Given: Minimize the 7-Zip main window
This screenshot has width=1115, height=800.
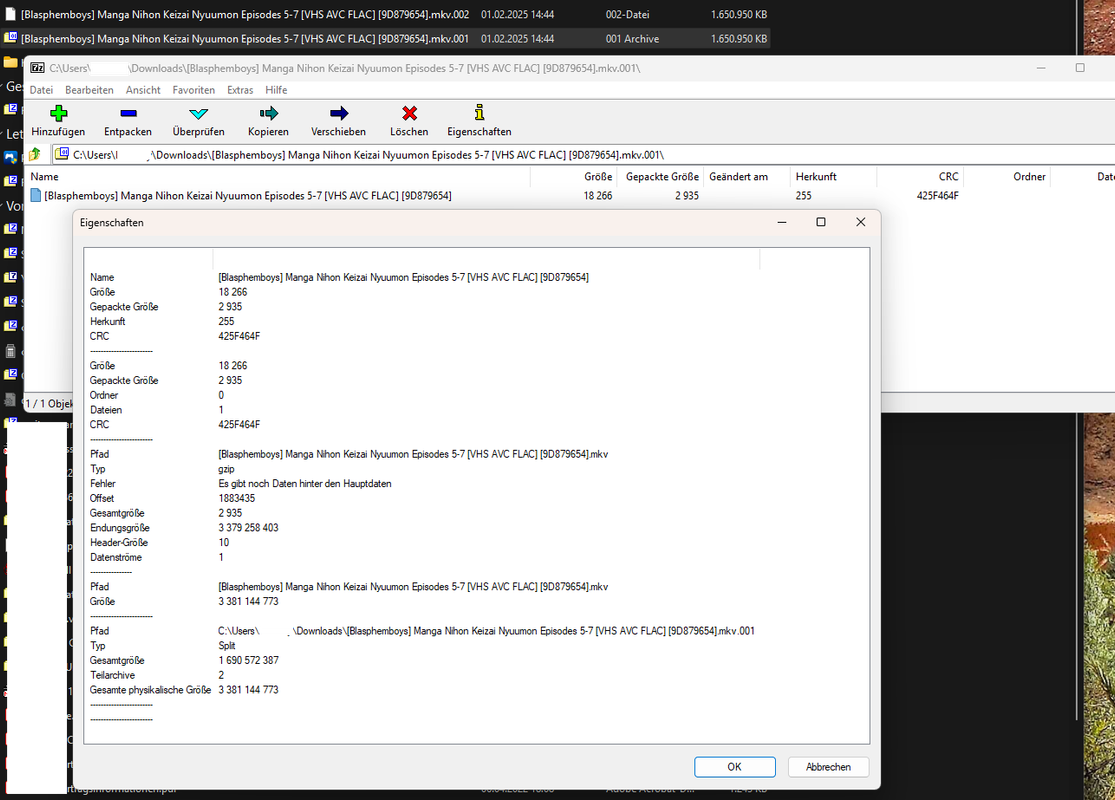Looking at the screenshot, I should pos(1041,68).
